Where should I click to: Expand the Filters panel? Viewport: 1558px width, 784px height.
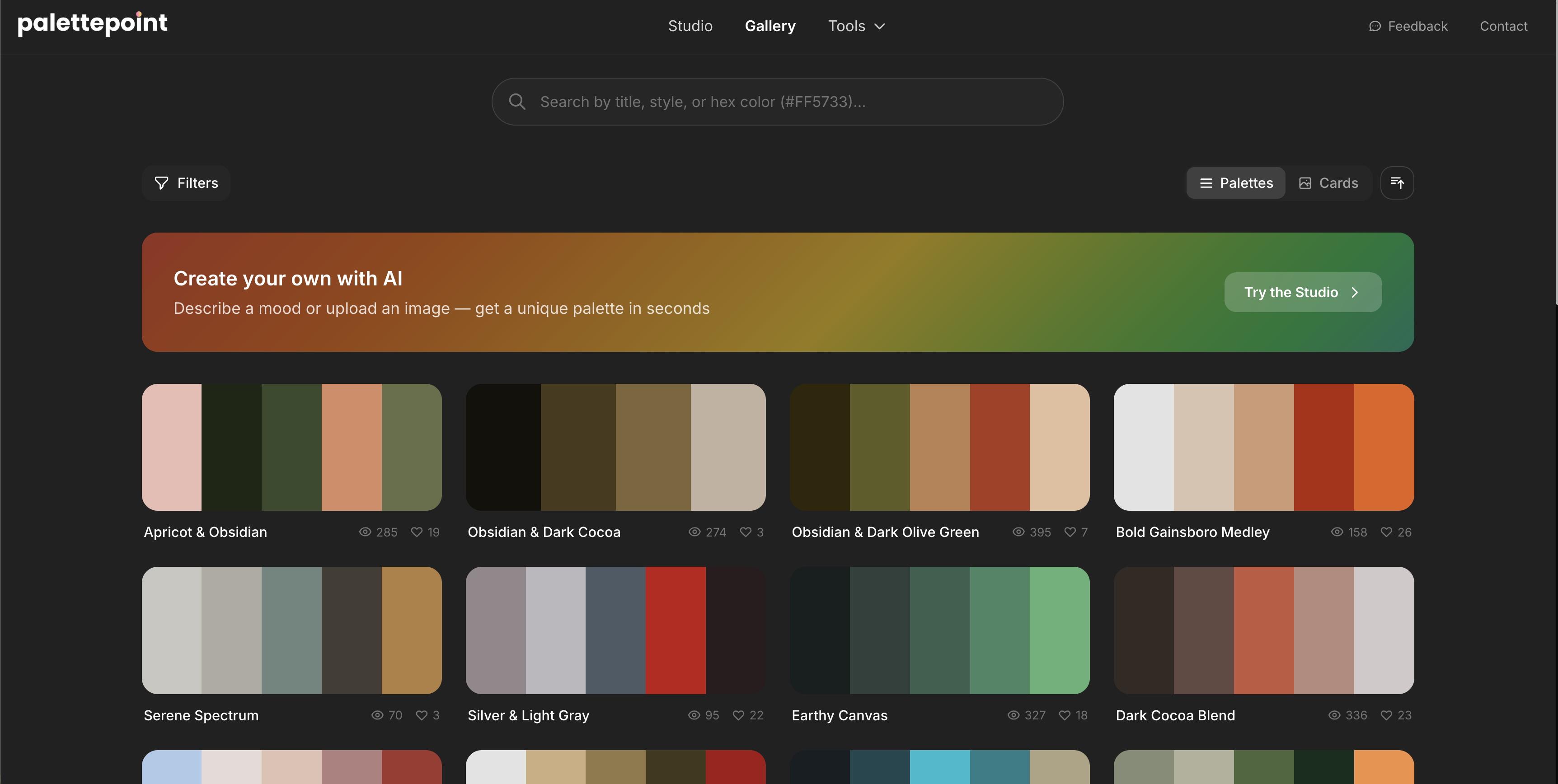click(186, 182)
